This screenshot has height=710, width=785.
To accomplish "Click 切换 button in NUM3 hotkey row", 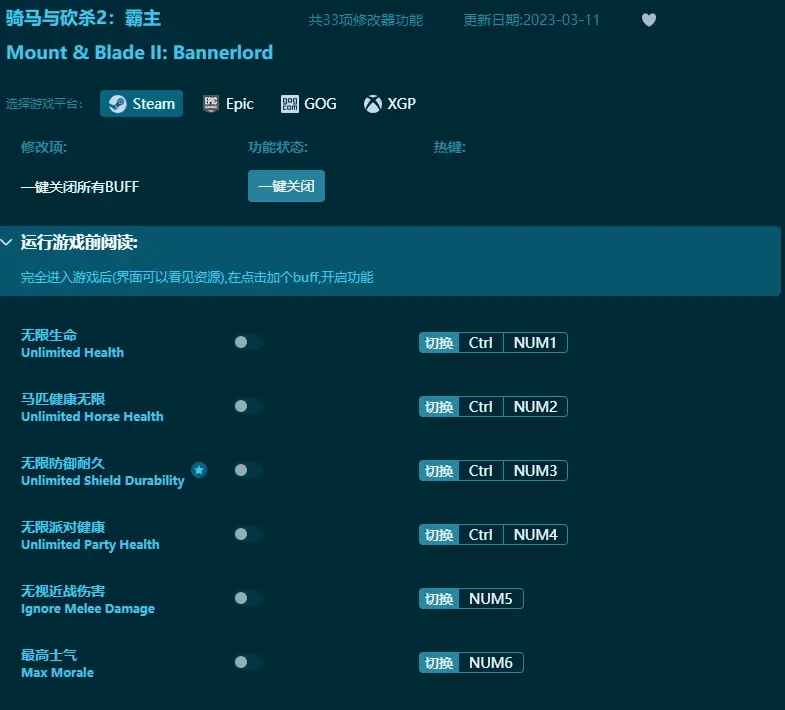I will coord(439,471).
